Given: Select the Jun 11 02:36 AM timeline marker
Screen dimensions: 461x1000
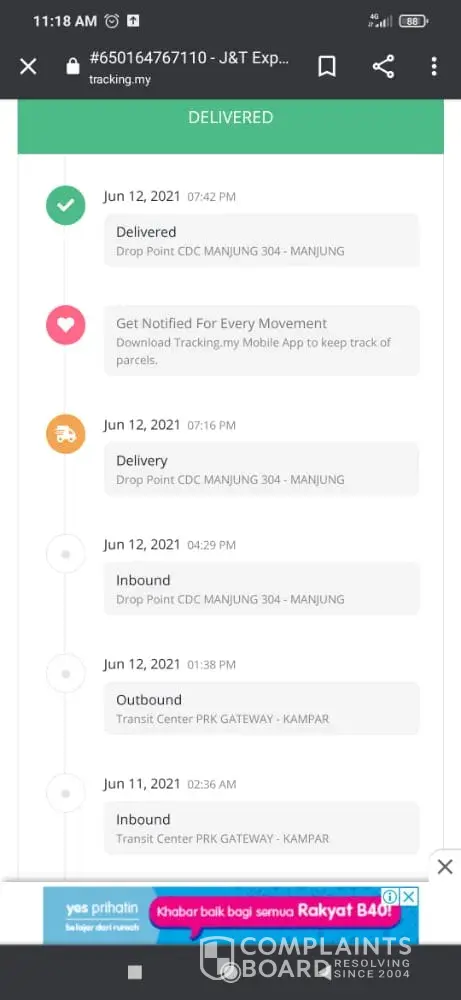Looking at the screenshot, I should (65, 793).
